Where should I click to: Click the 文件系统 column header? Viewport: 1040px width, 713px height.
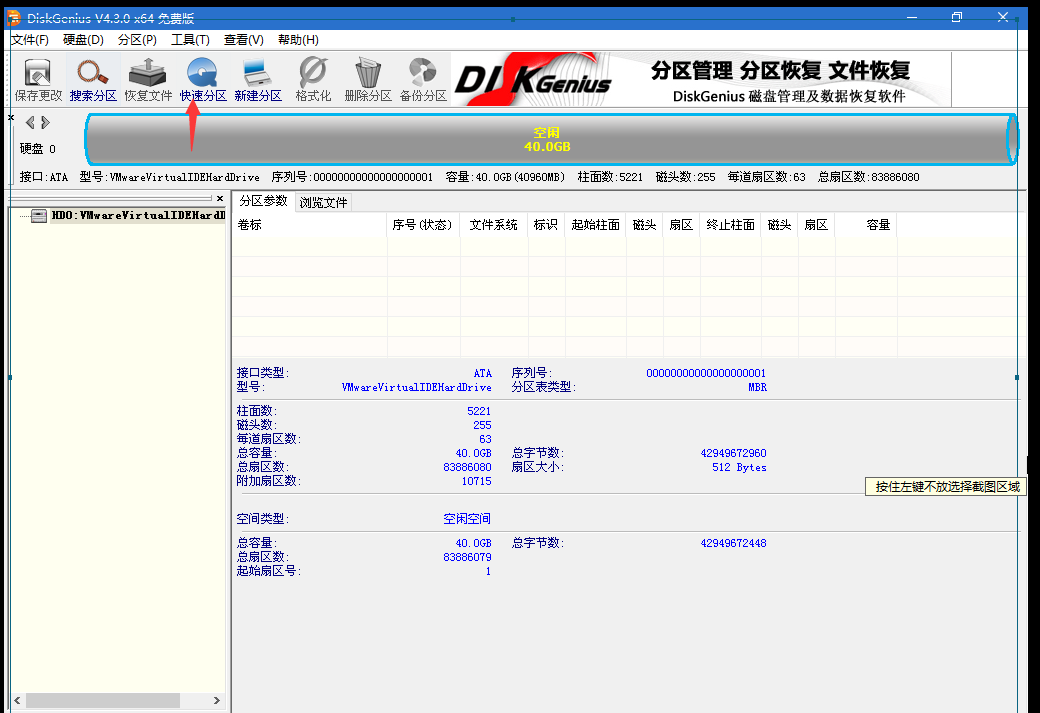point(493,225)
